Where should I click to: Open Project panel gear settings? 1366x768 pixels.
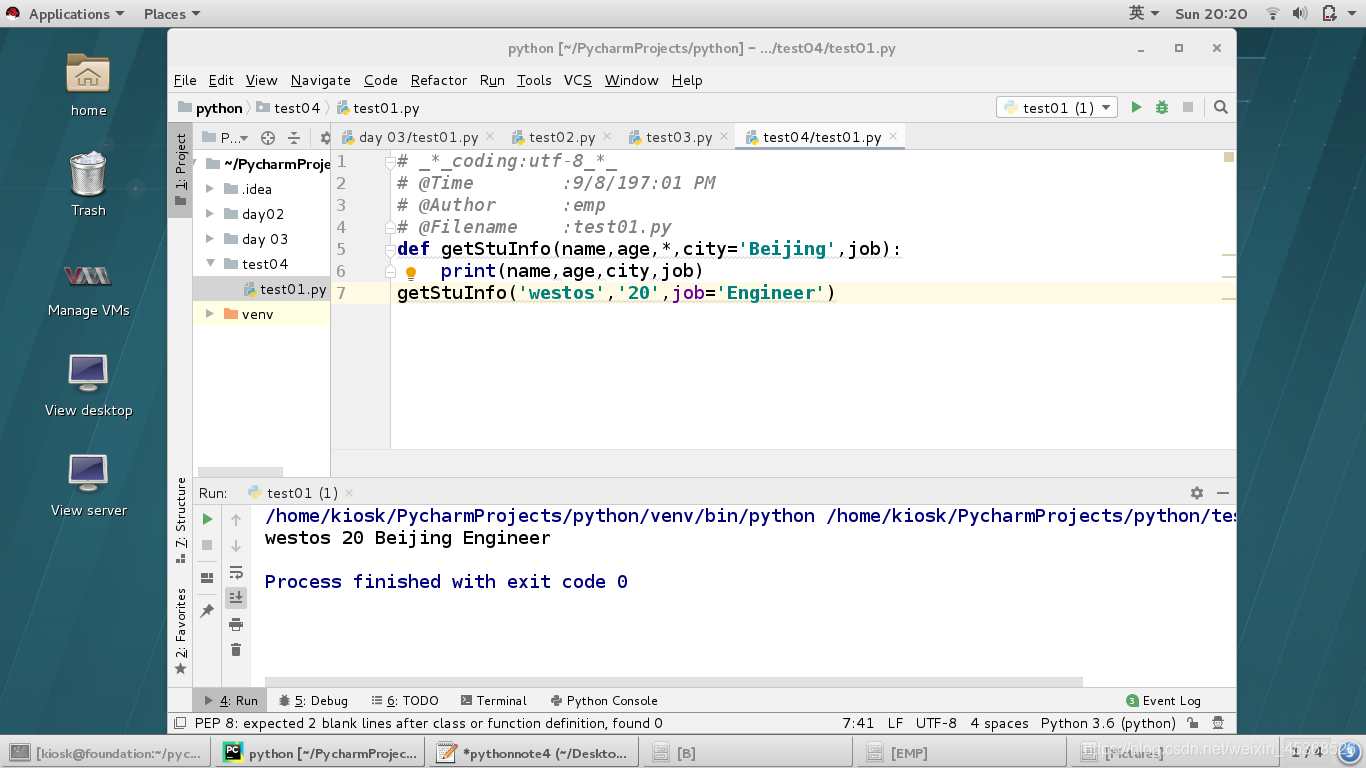pos(325,138)
